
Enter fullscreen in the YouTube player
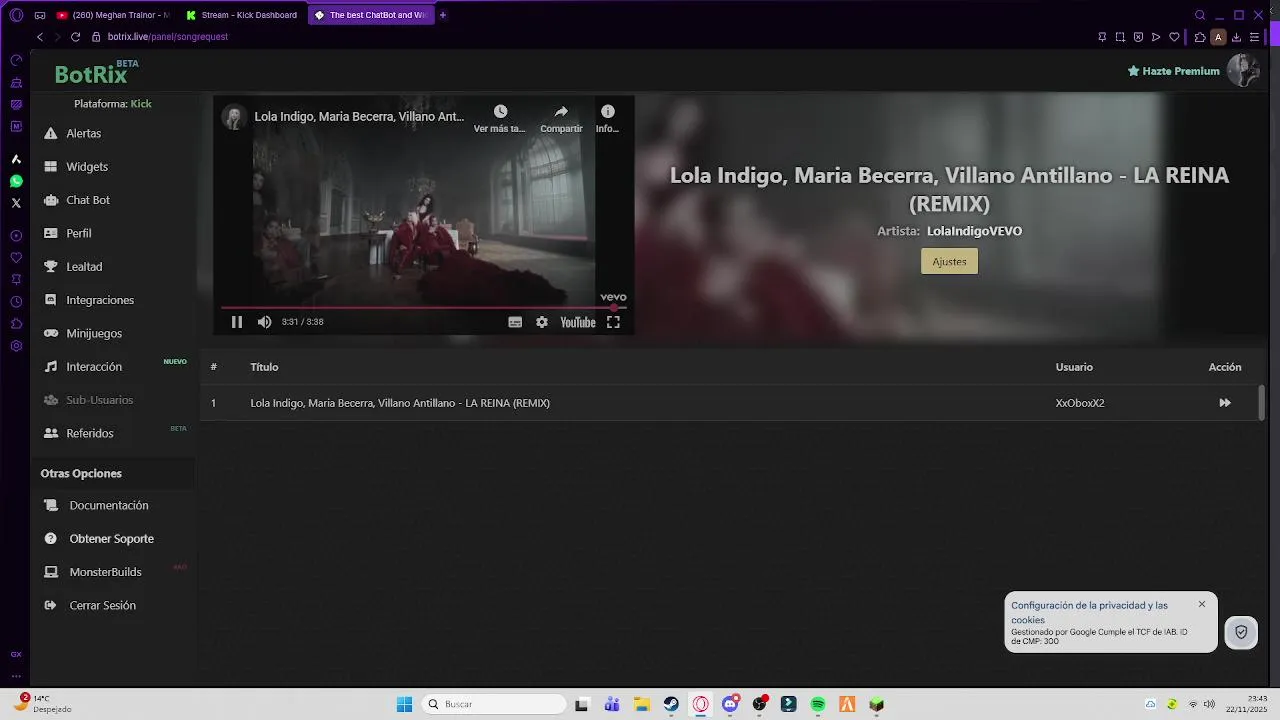(x=613, y=322)
